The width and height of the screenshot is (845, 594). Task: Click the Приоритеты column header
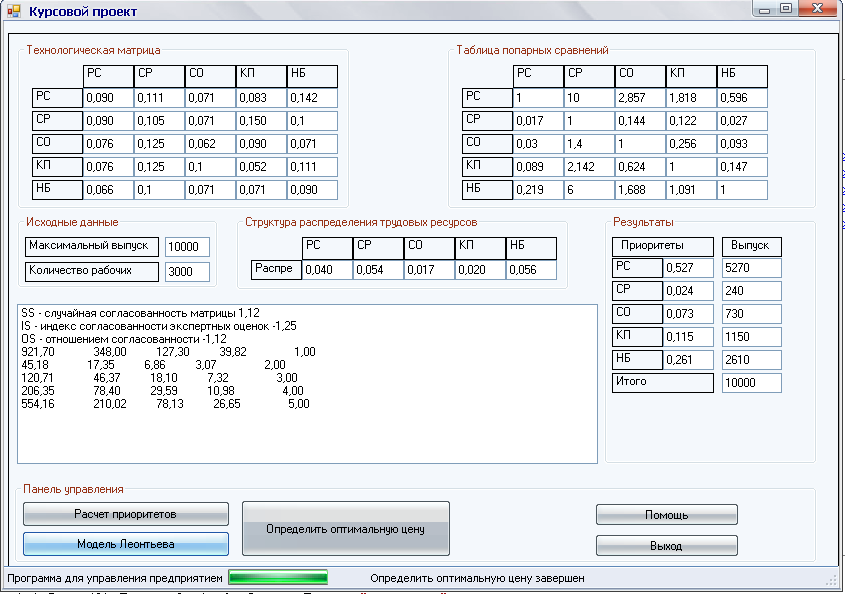click(x=662, y=246)
